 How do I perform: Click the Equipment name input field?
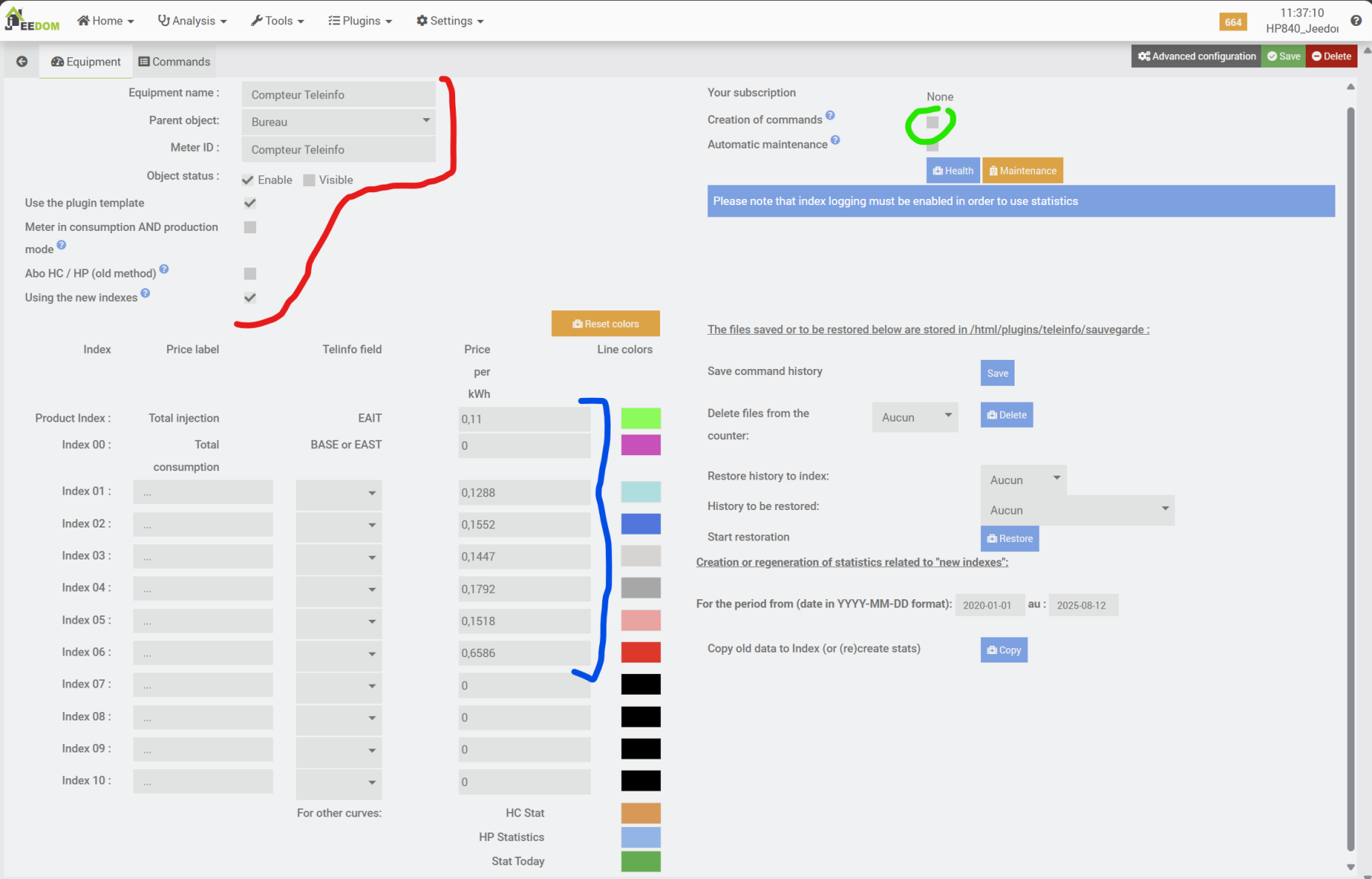[x=338, y=95]
